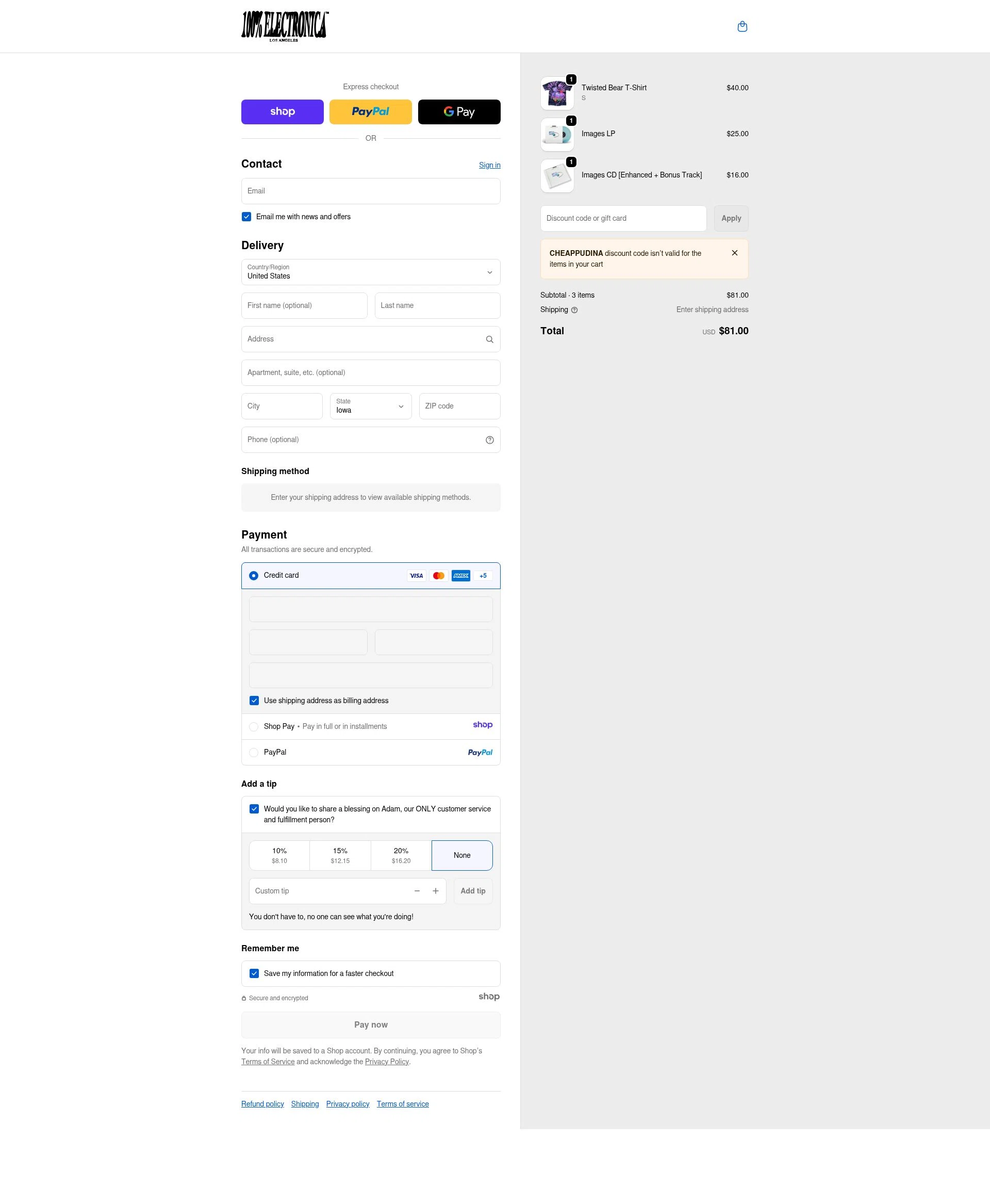Pay with Shop express checkout button
Image resolution: width=990 pixels, height=1204 pixels.
[282, 111]
